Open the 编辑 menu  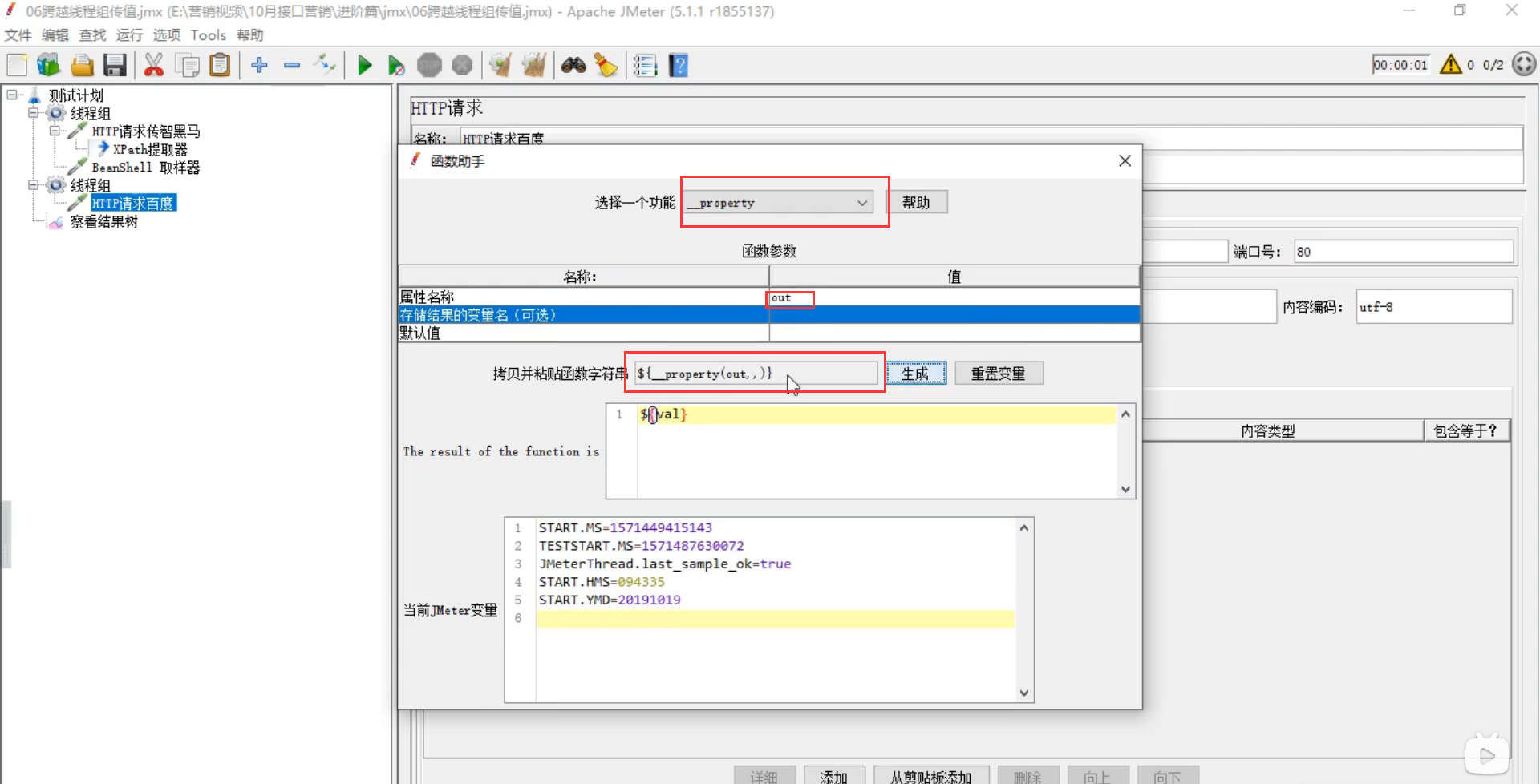(x=55, y=35)
